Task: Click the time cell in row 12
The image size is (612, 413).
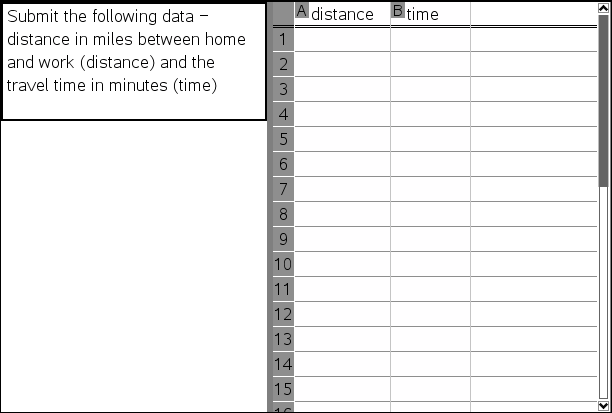Action: [430, 314]
